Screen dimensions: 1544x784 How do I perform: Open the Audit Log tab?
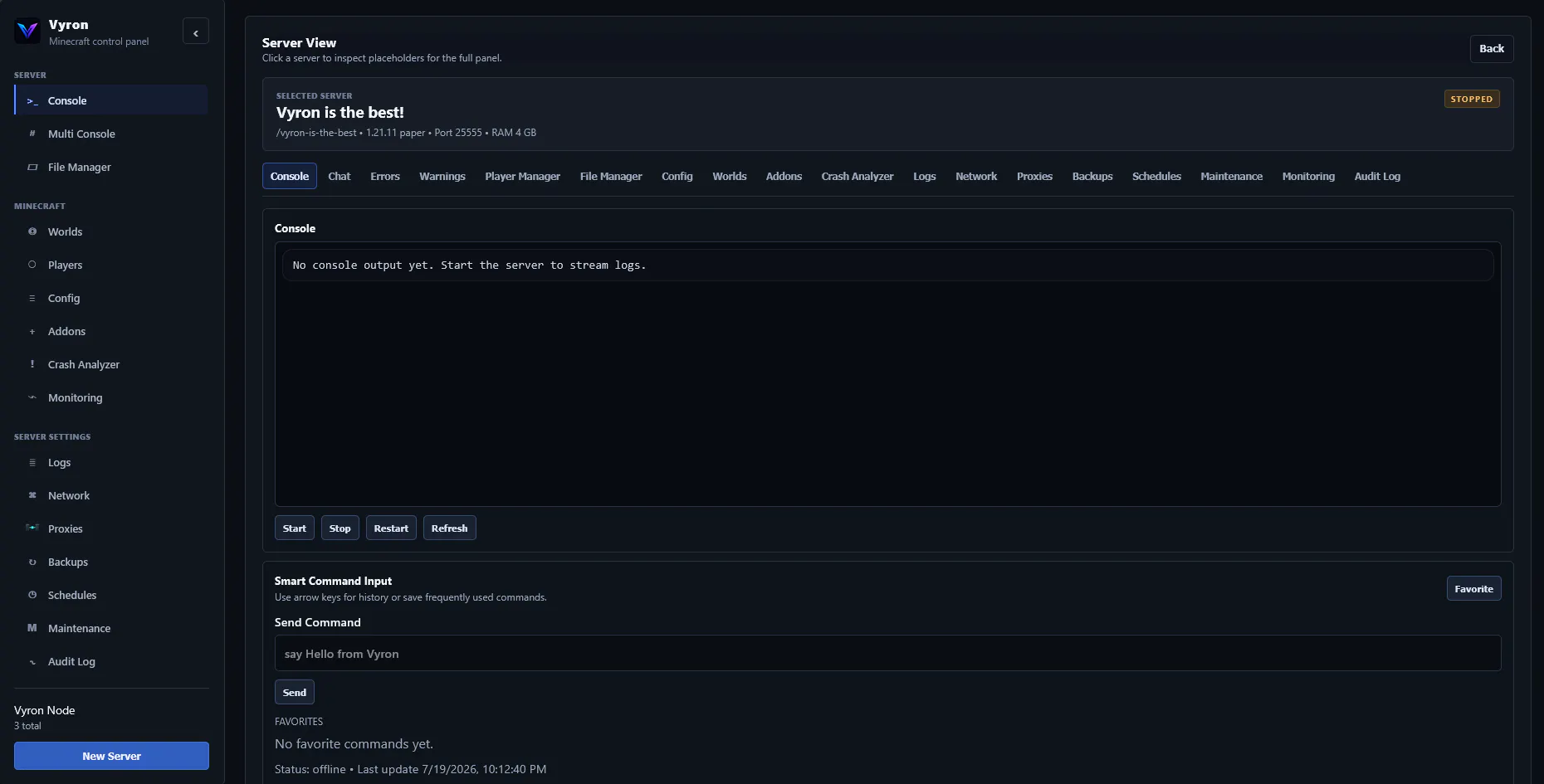[1378, 176]
